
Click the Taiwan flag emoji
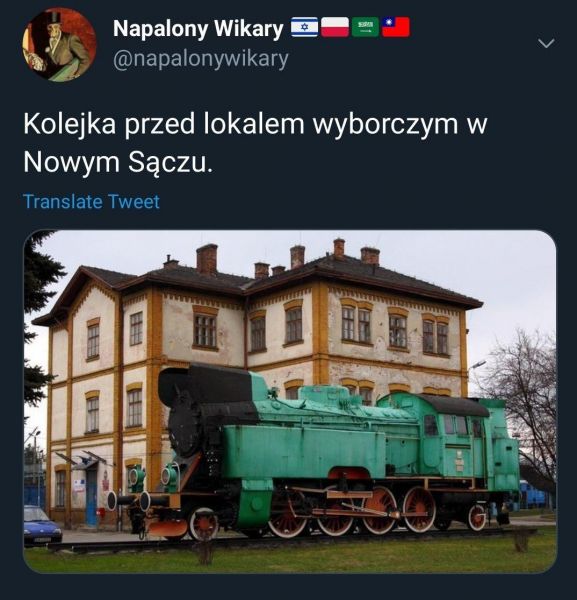tap(396, 27)
